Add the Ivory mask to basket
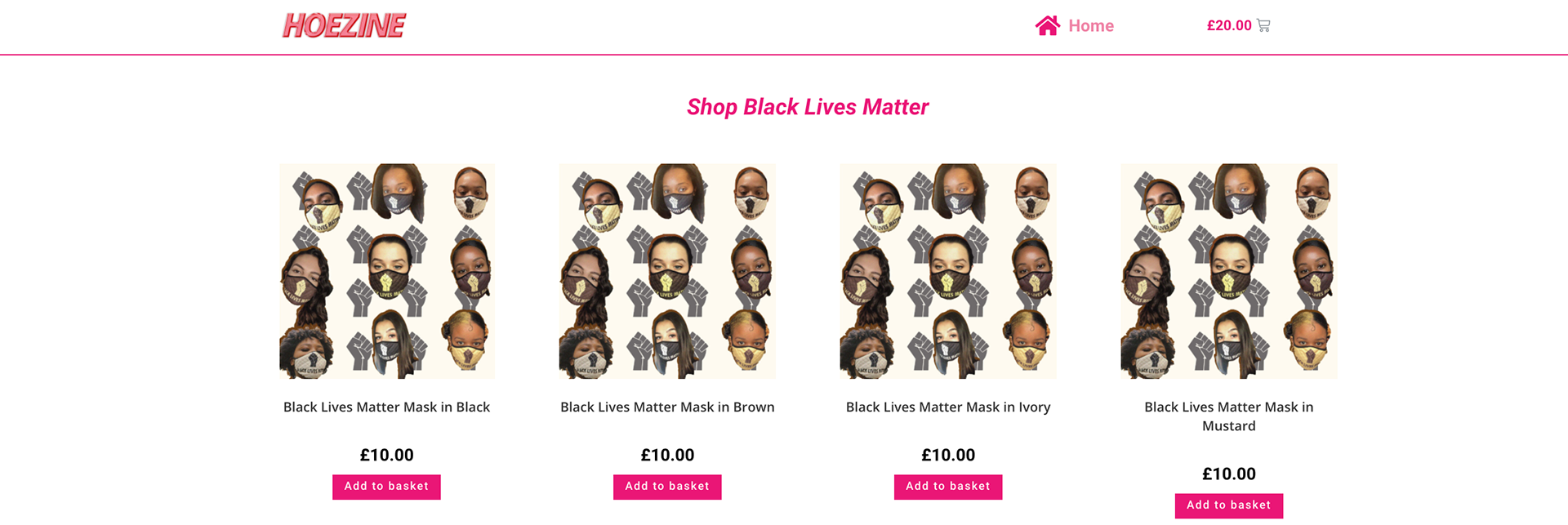This screenshot has height=525, width=1568. coord(948,487)
